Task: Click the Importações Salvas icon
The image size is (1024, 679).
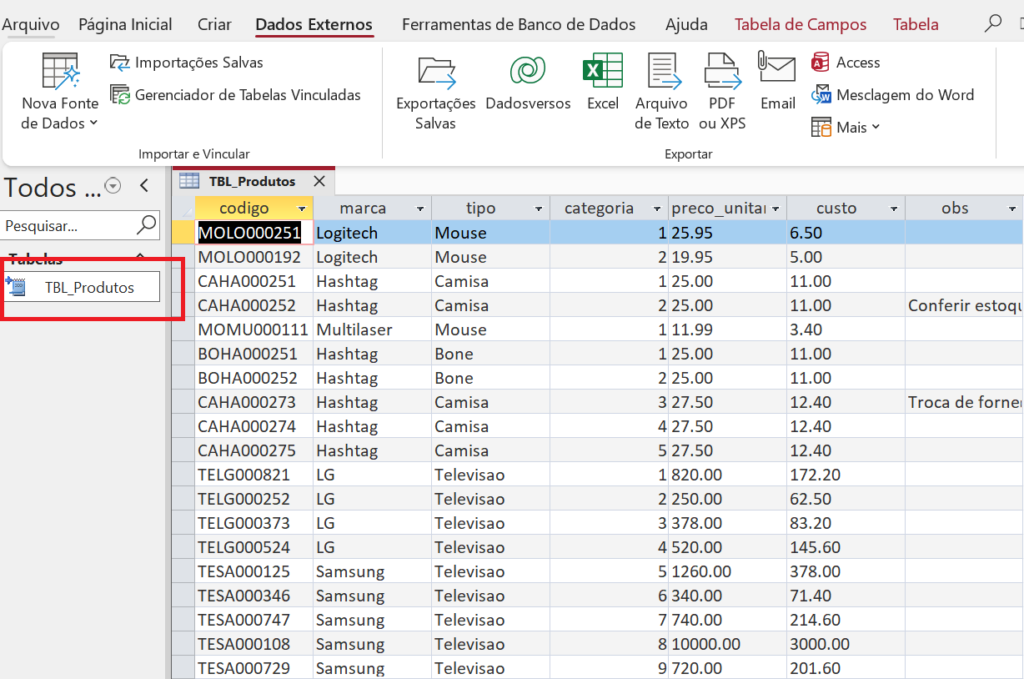Action: 120,62
